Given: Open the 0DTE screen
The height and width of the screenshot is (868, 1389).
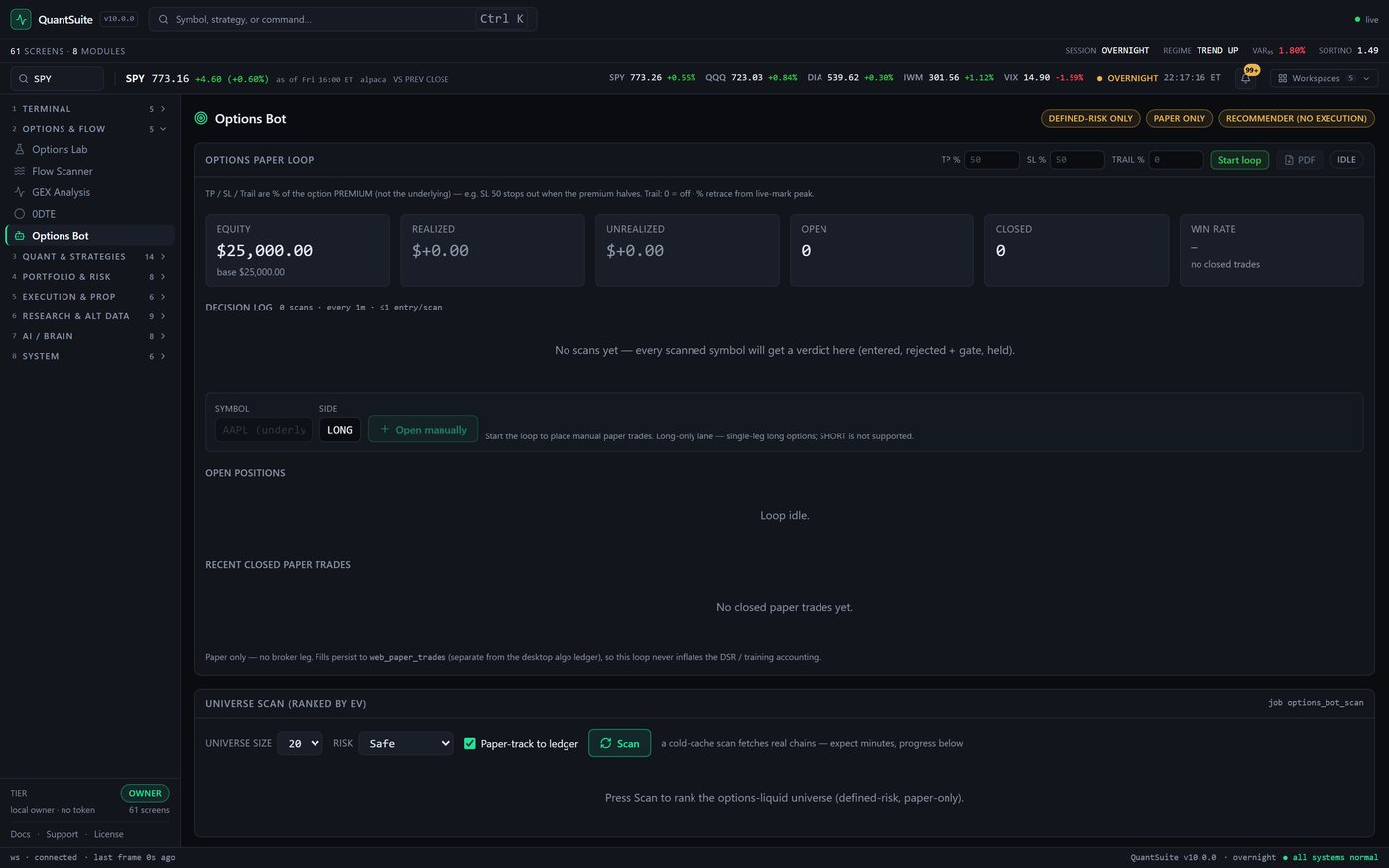Looking at the screenshot, I should (x=89, y=214).
